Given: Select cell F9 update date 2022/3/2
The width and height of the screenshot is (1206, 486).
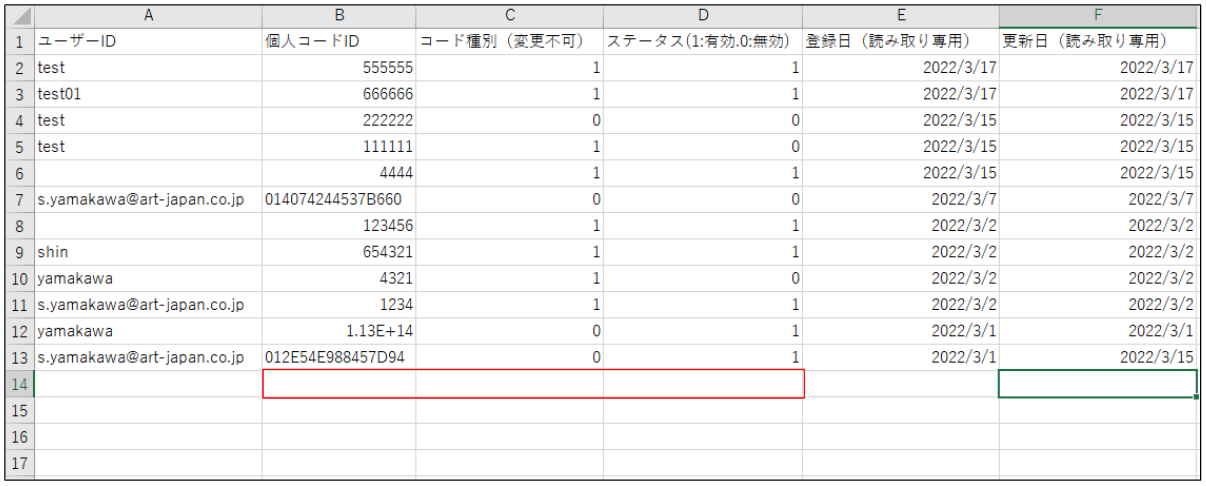Looking at the screenshot, I should [x=1098, y=252].
